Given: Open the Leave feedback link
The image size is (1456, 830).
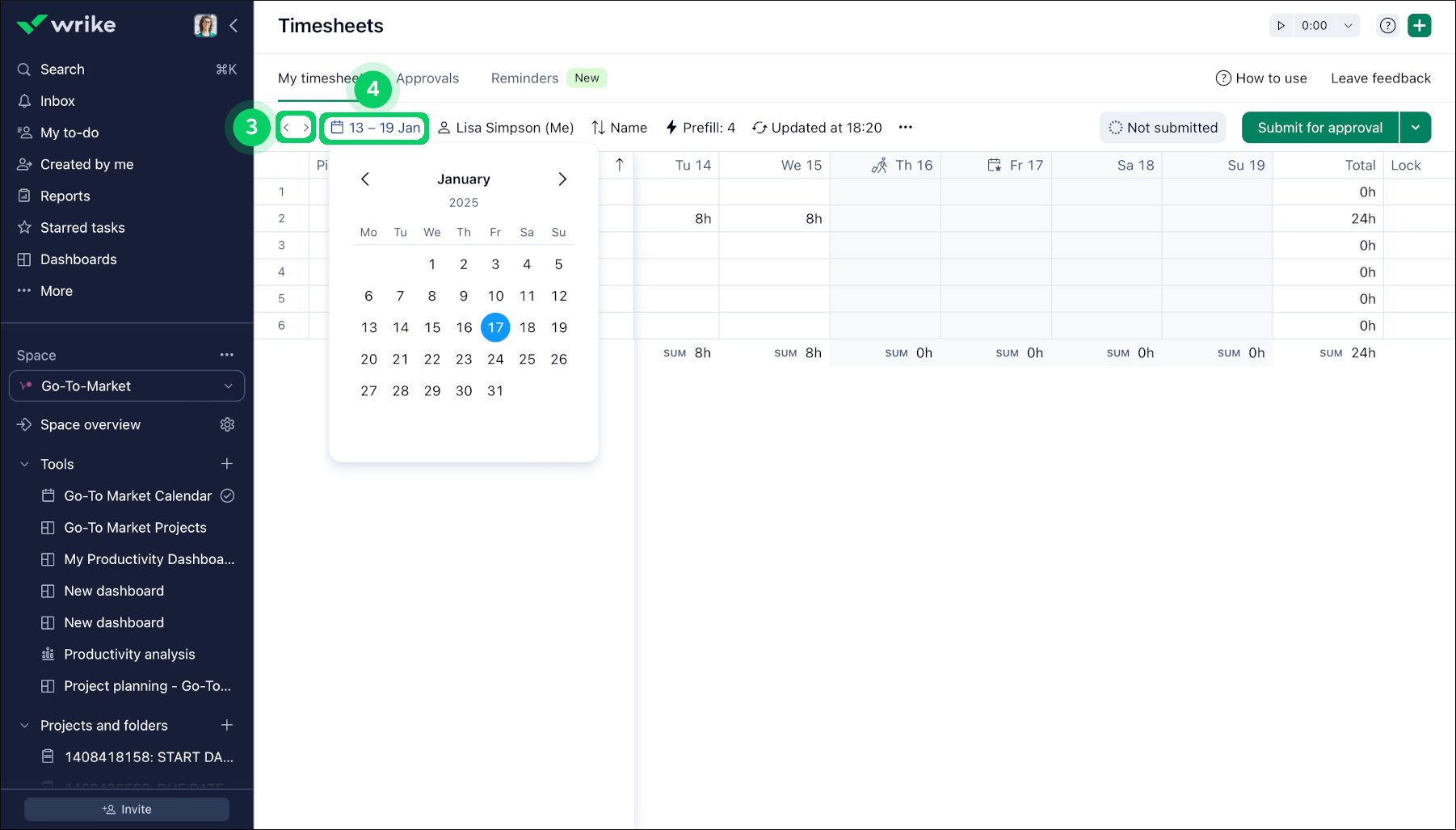Looking at the screenshot, I should tap(1380, 78).
